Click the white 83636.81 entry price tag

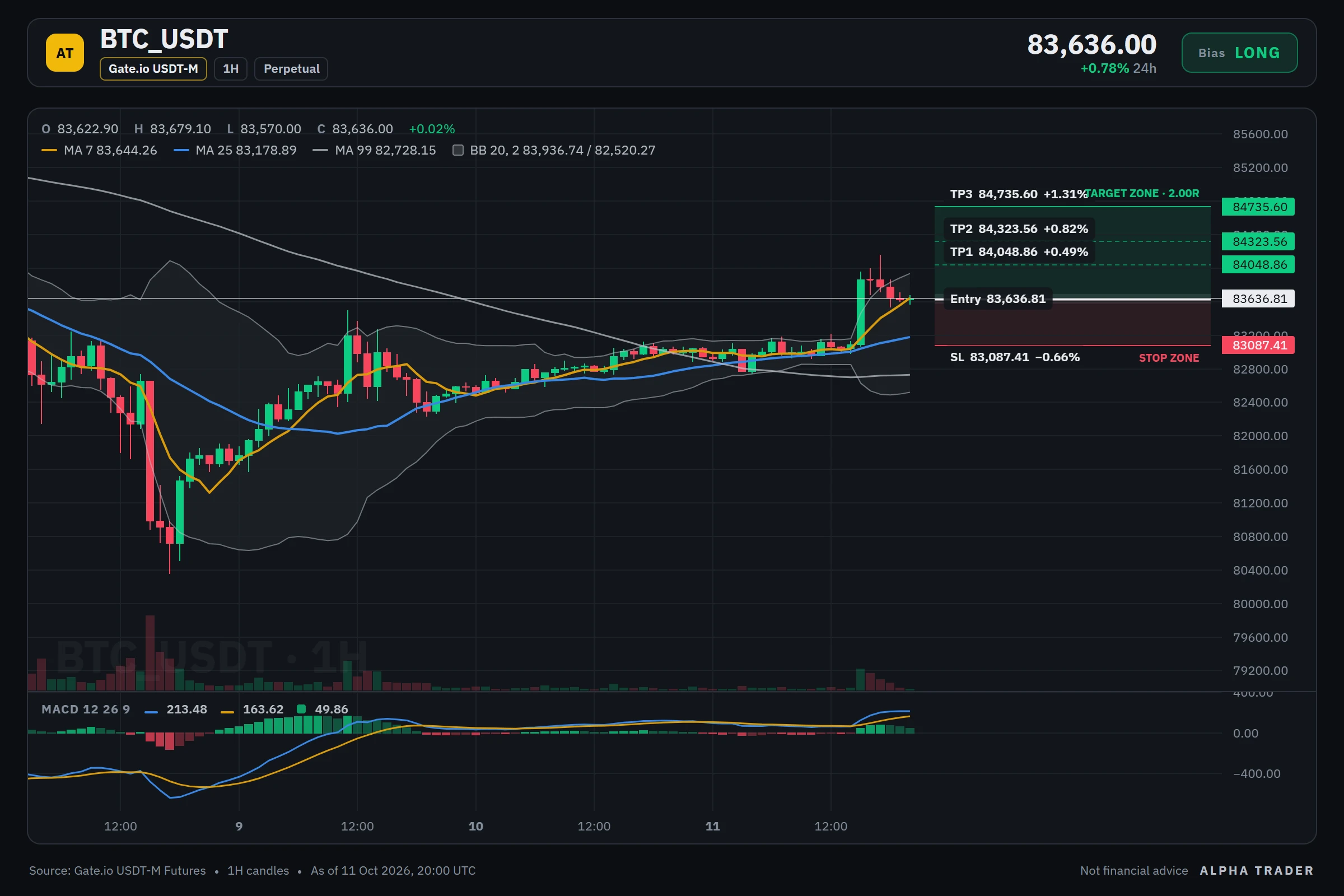point(1258,299)
